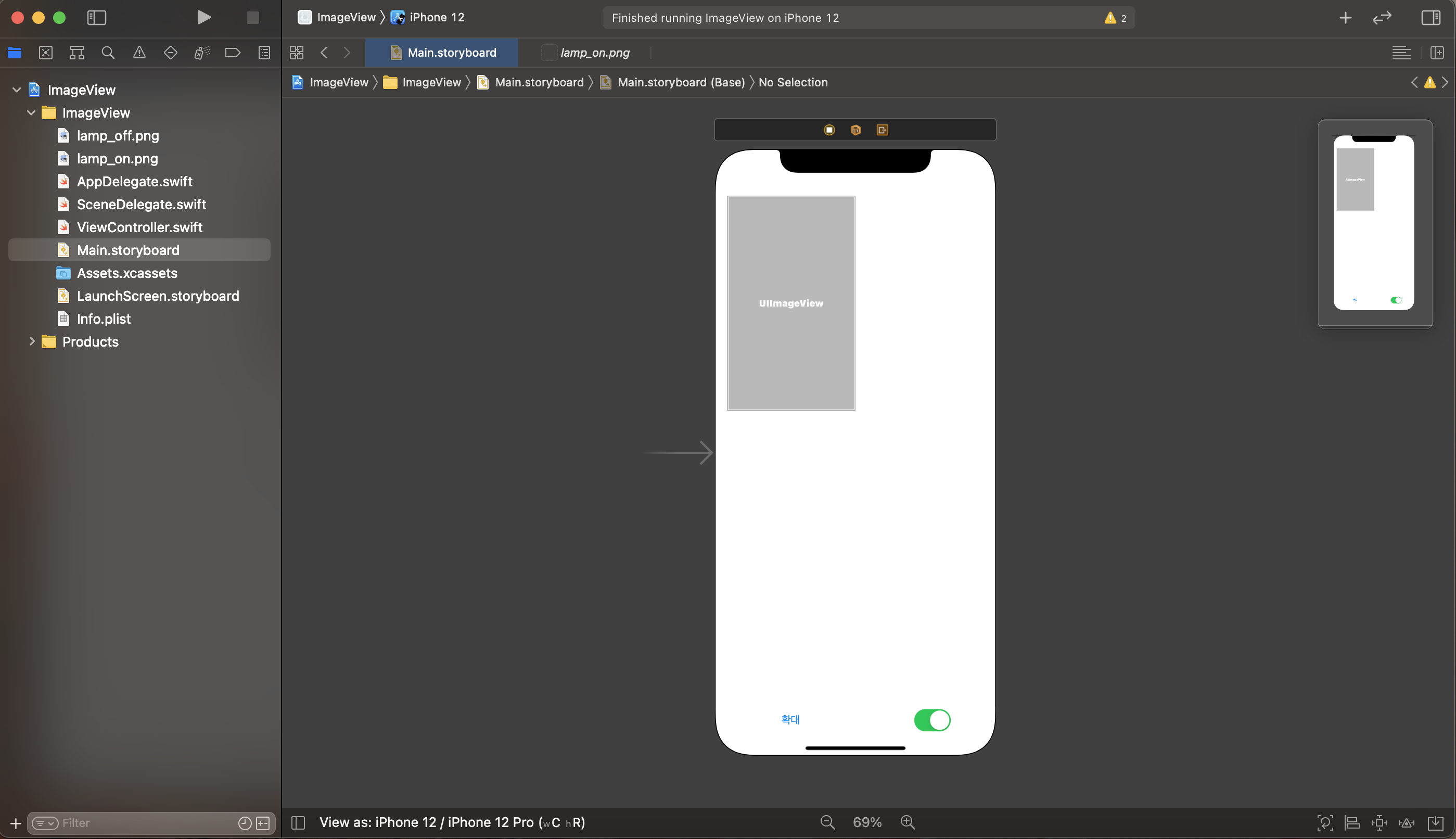Add editor on right

[1437, 53]
